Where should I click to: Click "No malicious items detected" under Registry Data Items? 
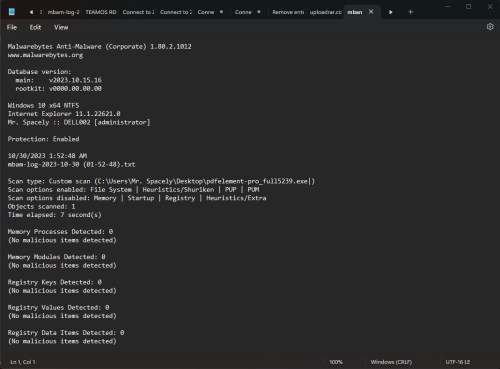click(62, 341)
